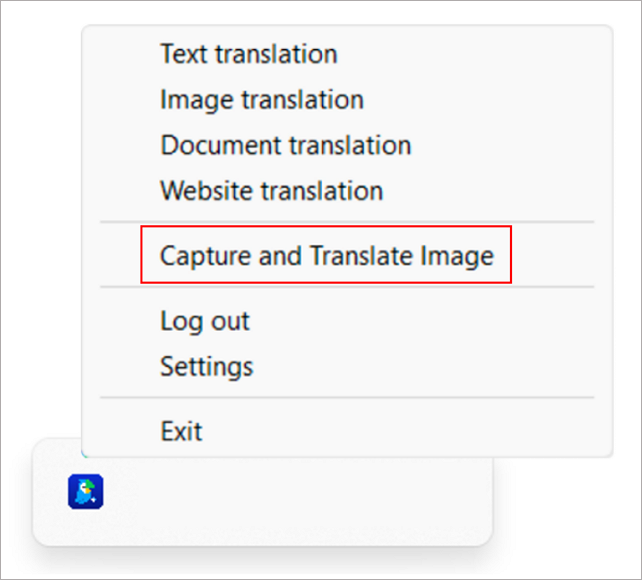Click the Website translation entry
The image size is (642, 580).
(x=271, y=190)
